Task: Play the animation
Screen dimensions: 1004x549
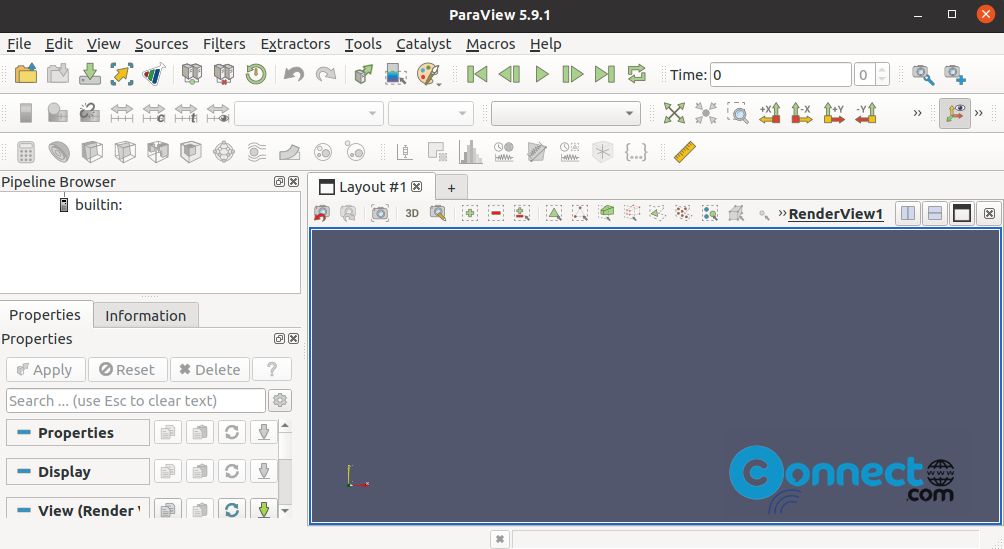Action: pyautogui.click(x=542, y=74)
